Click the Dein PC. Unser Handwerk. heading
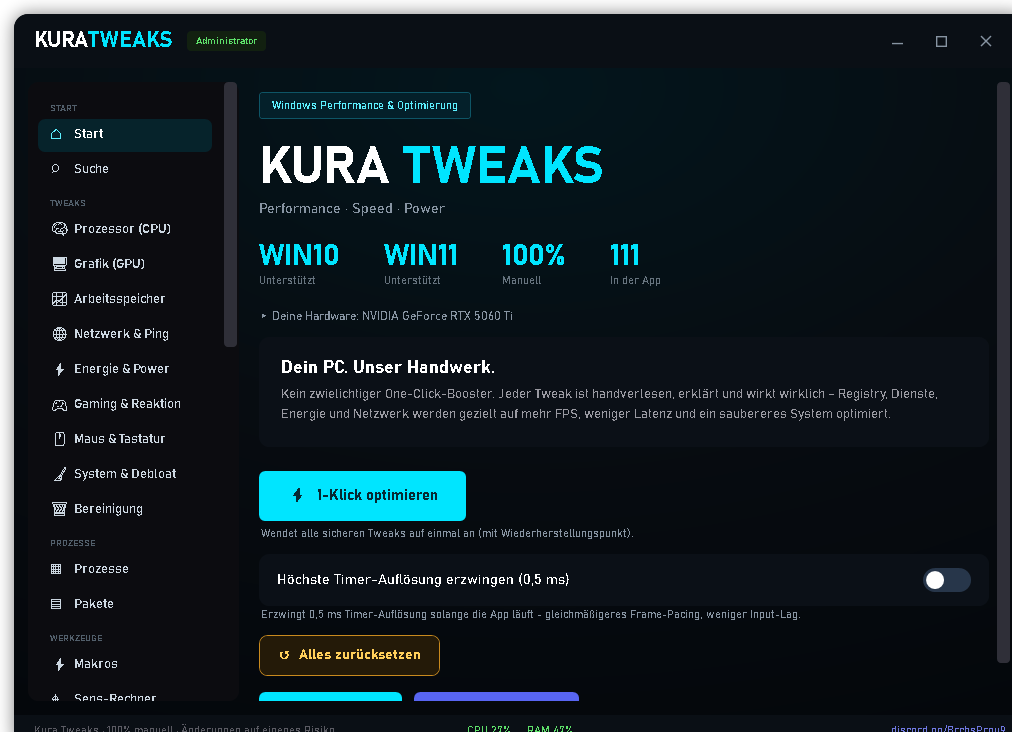 tap(387, 367)
